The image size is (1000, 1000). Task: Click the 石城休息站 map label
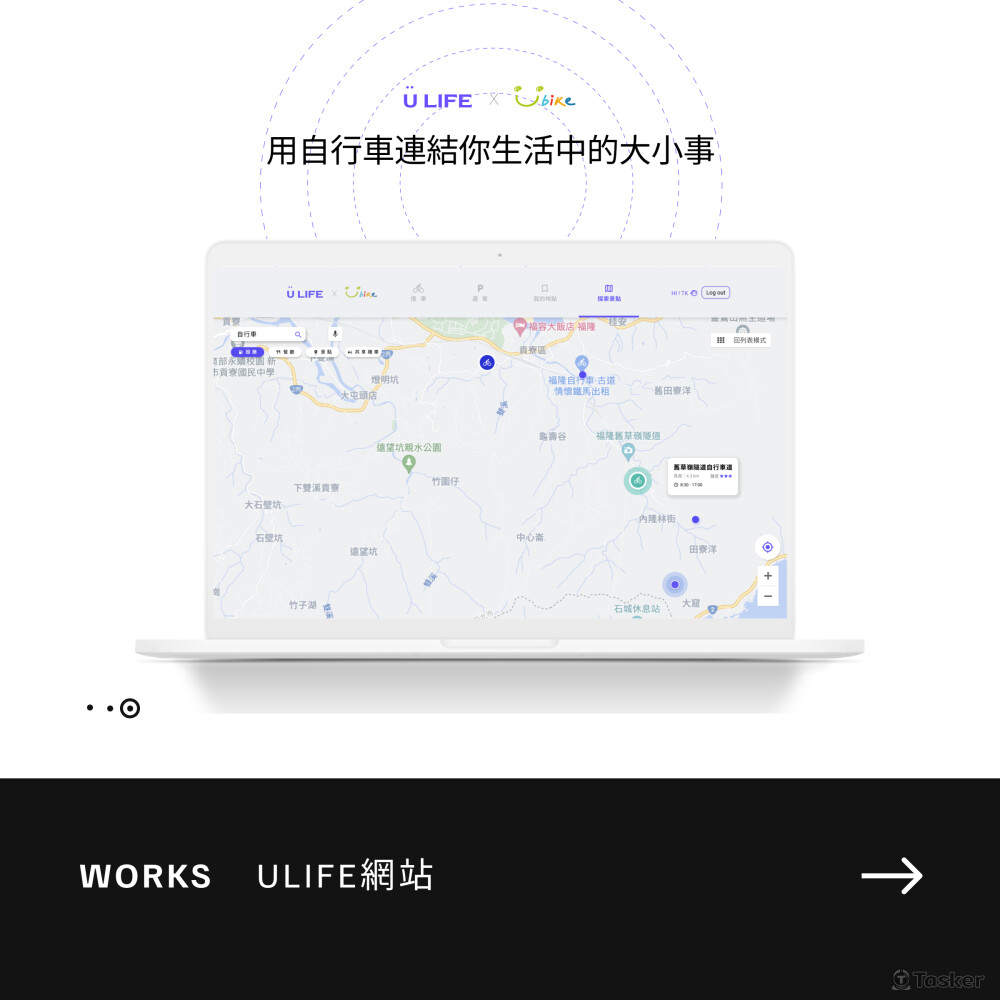[636, 608]
